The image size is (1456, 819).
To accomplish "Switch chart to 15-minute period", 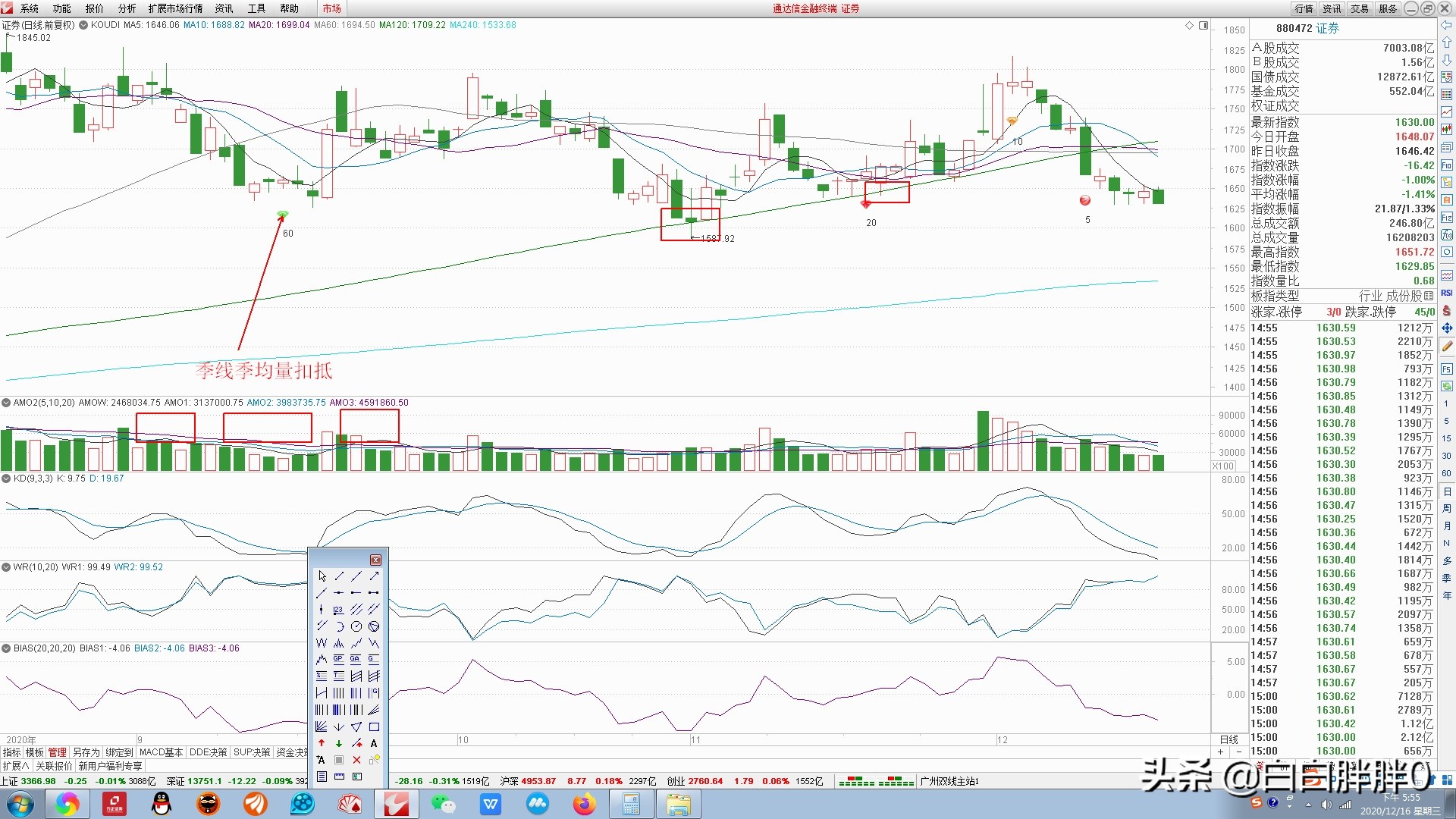I will (x=1446, y=438).
